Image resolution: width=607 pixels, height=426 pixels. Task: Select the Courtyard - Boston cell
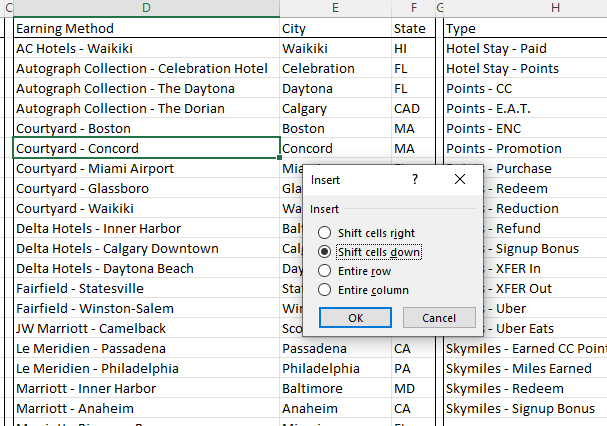(146, 129)
